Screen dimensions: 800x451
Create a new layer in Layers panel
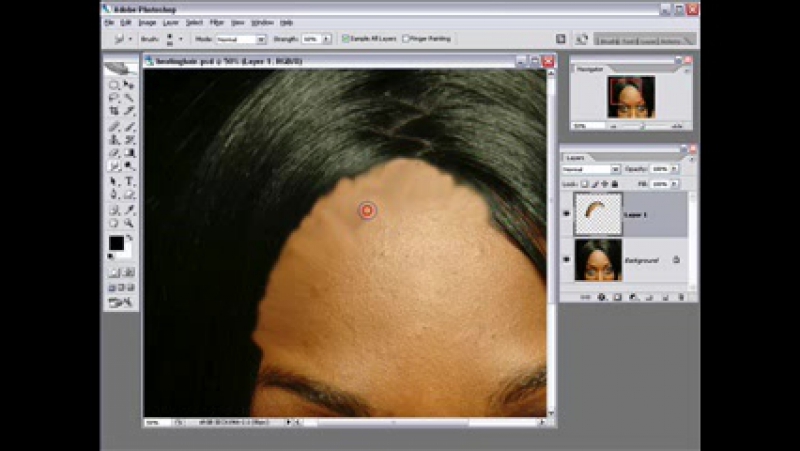point(665,297)
